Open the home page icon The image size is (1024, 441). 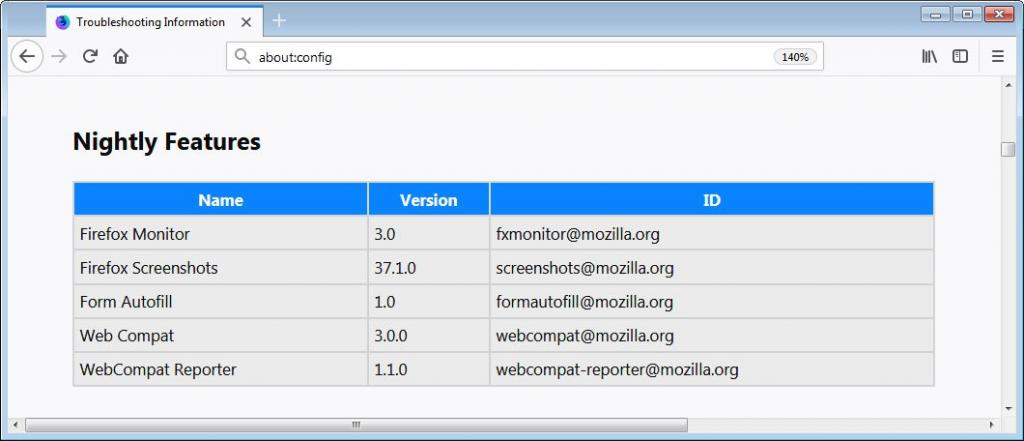point(120,56)
